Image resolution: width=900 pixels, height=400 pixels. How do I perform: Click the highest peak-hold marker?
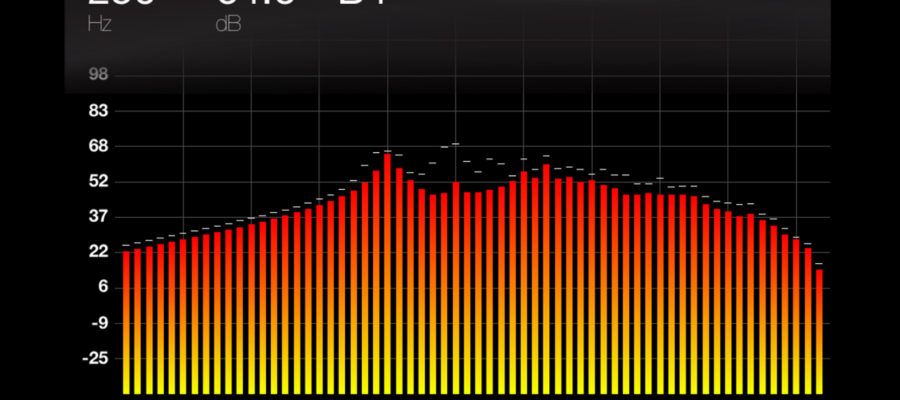pyautogui.click(x=456, y=144)
